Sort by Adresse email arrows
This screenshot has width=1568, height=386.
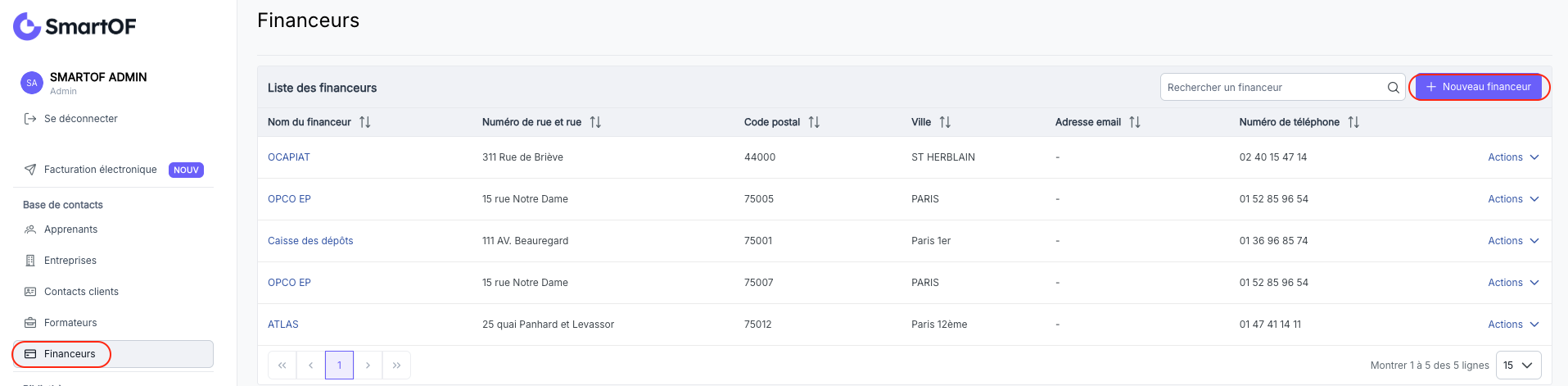tap(1135, 122)
